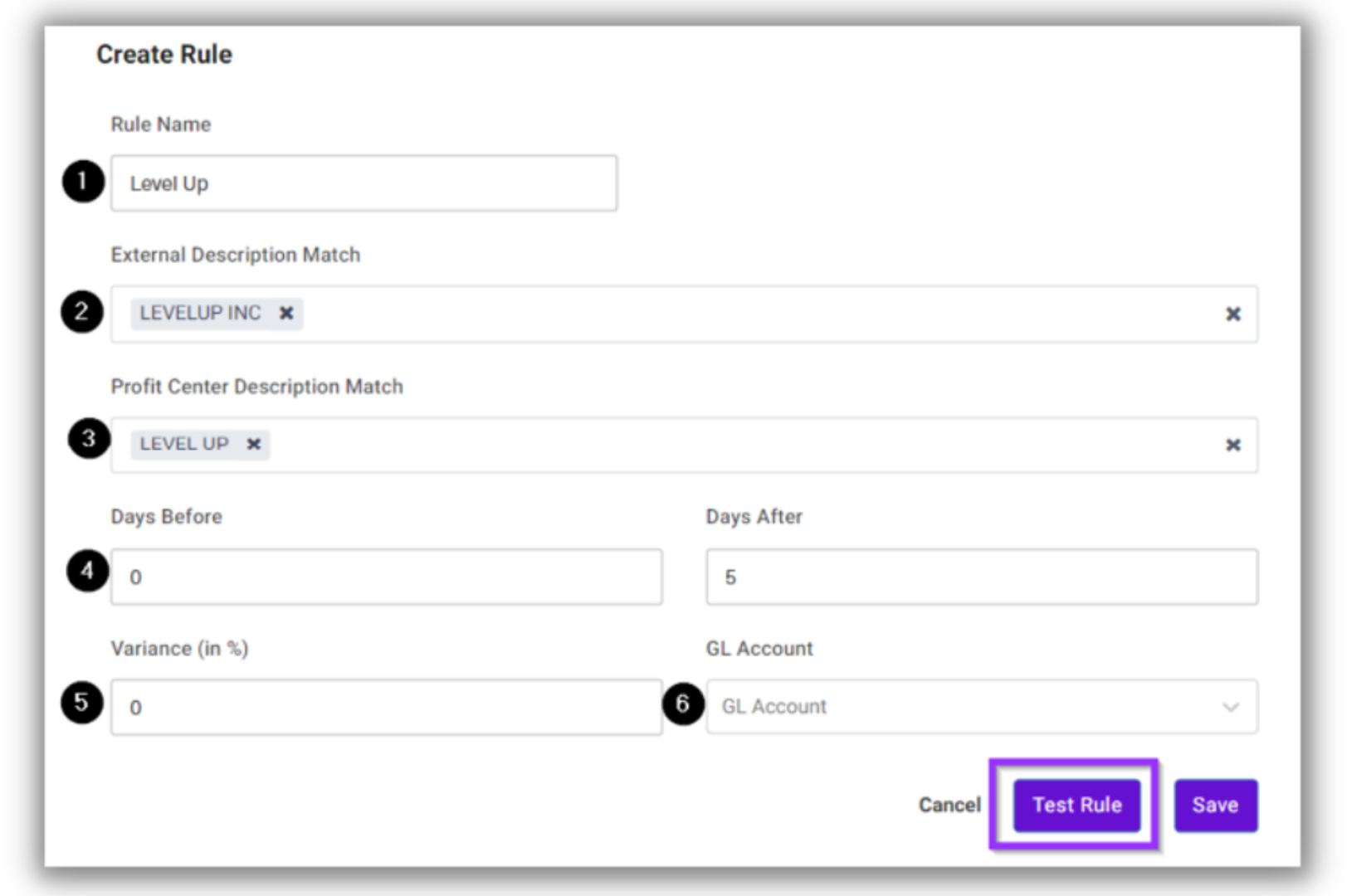Viewport: 1347px width, 896px height.
Task: Open the GL Account dropdown
Action: point(982,707)
